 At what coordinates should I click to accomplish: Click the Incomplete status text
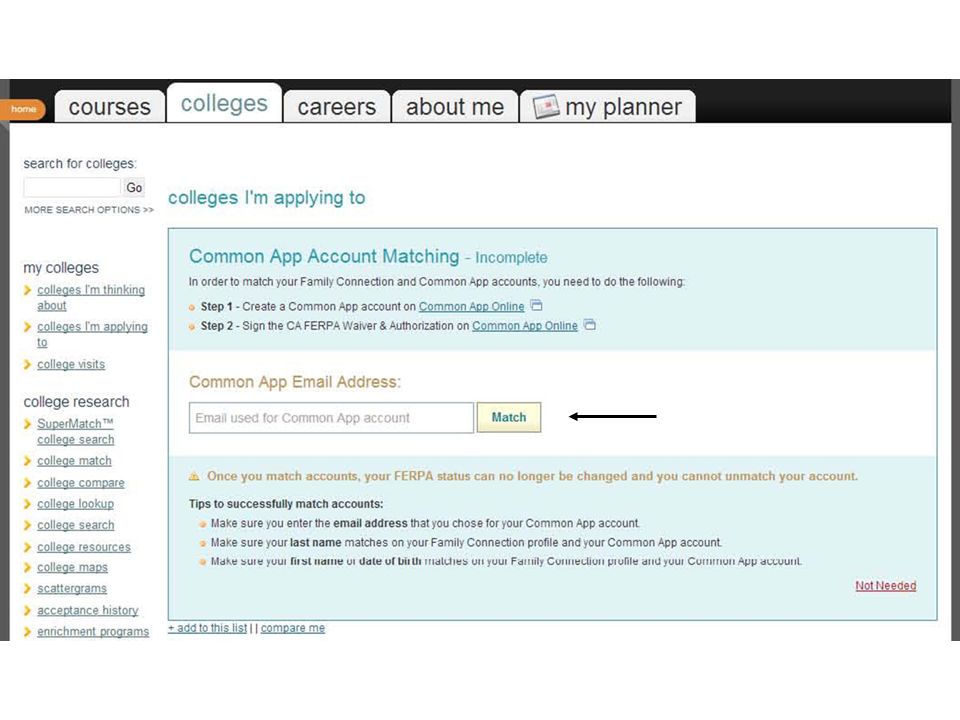(x=511, y=258)
